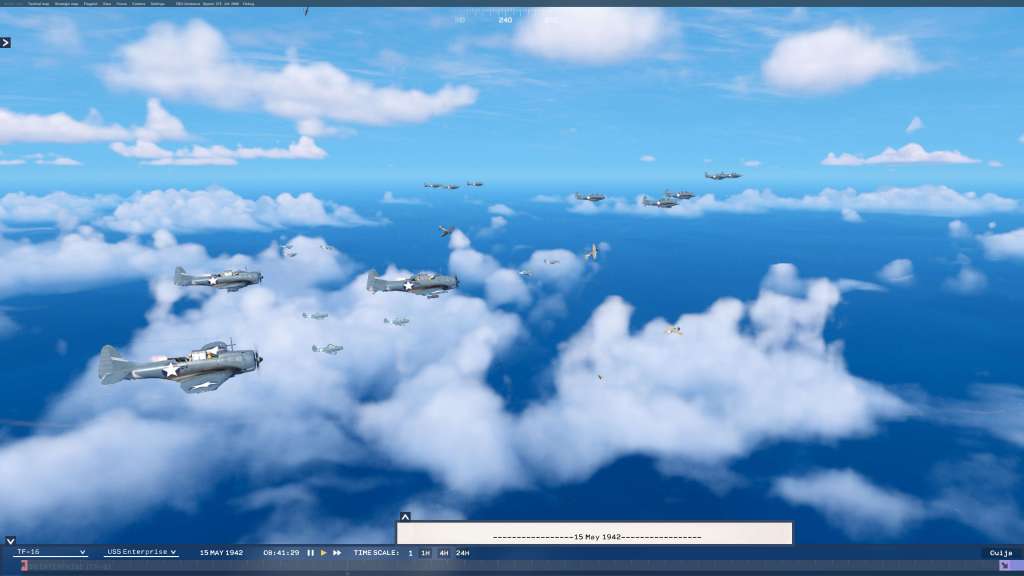The width and height of the screenshot is (1024, 576).
Task: Pause the simulation
Action: click(x=310, y=553)
